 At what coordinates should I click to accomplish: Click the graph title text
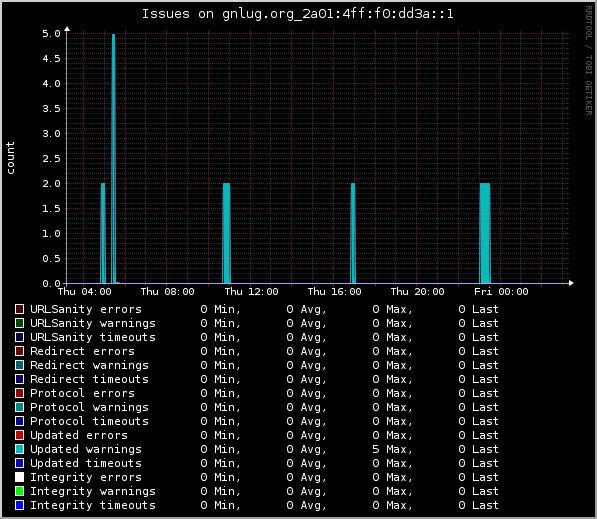(x=298, y=14)
